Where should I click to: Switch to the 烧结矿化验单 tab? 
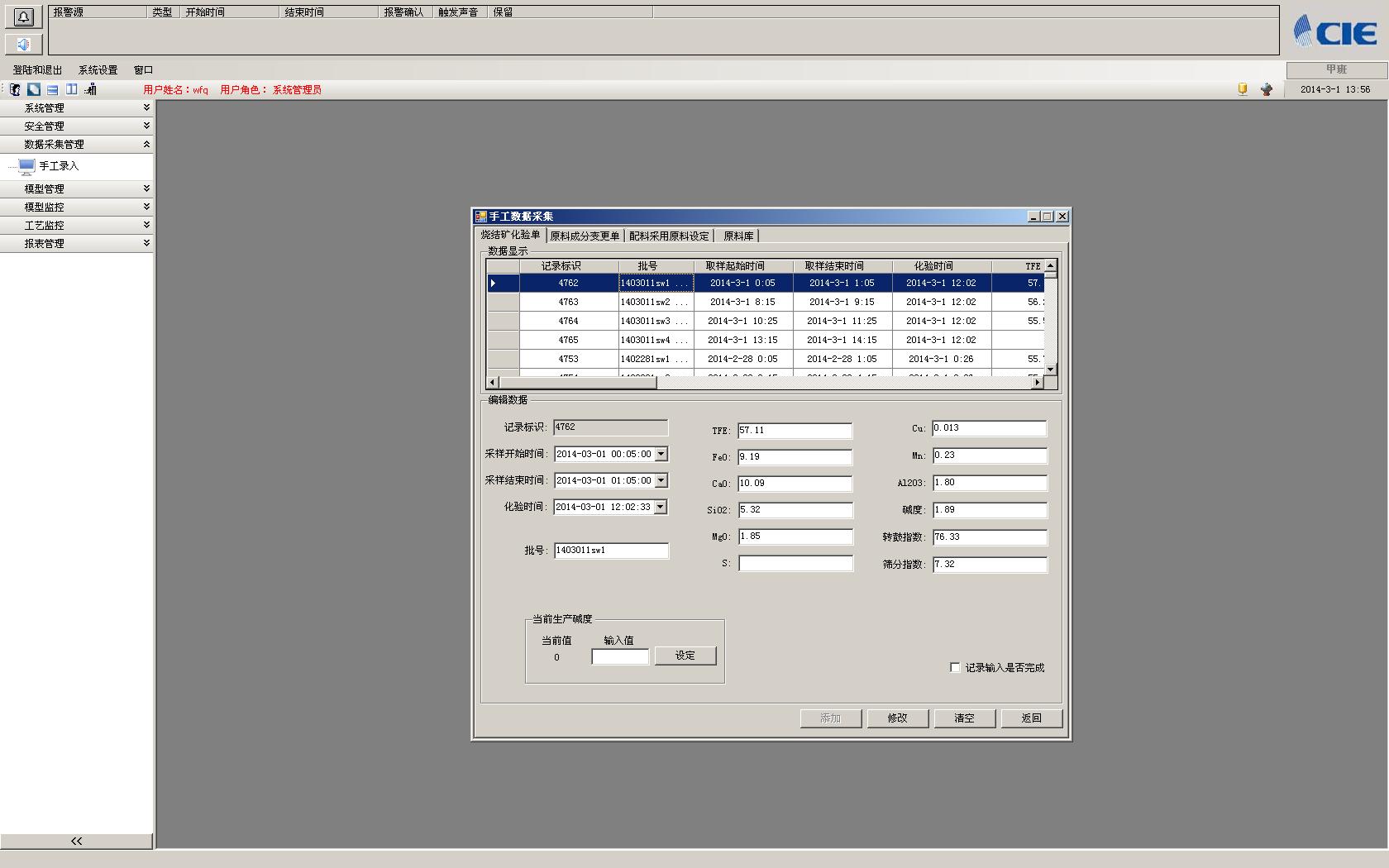[x=511, y=235]
